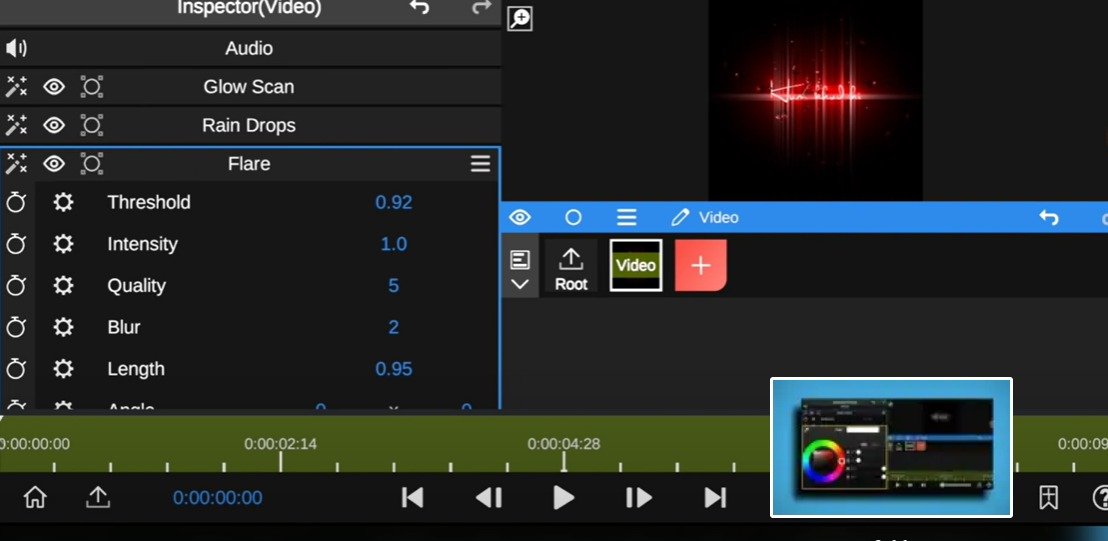Jump to the start of the timeline
Viewport: 1108px width, 541px height.
411,497
